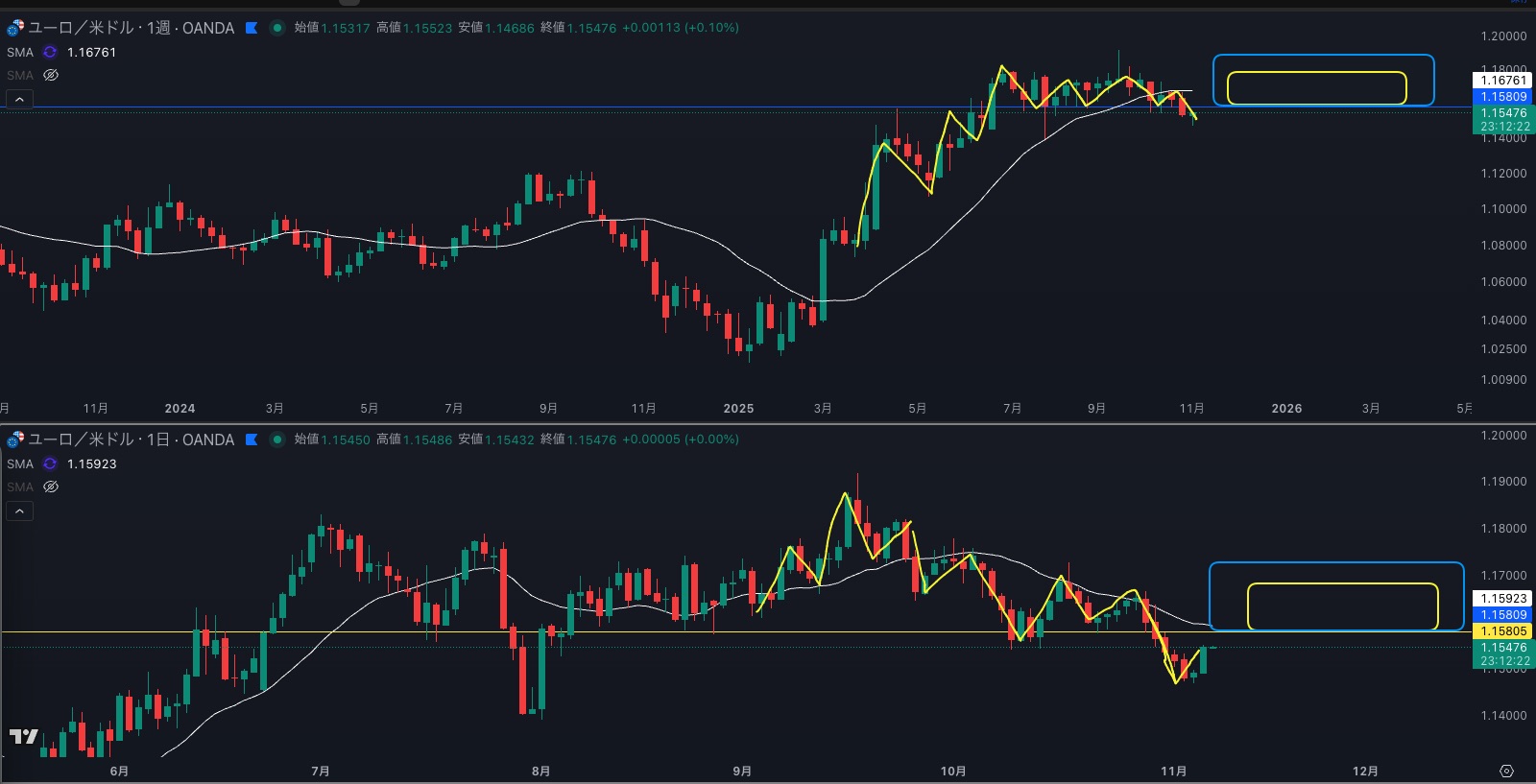The width and height of the screenshot is (1536, 784).
Task: Open symbol title ユーロ/米ドル 1日 OANDA
Action: coord(131,440)
